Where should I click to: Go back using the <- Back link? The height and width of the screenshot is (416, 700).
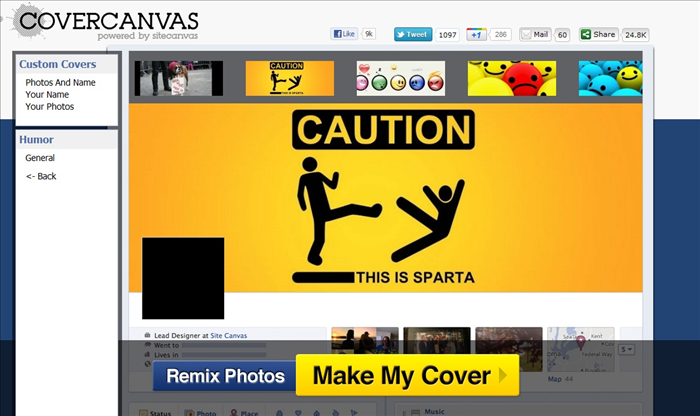[x=41, y=176]
